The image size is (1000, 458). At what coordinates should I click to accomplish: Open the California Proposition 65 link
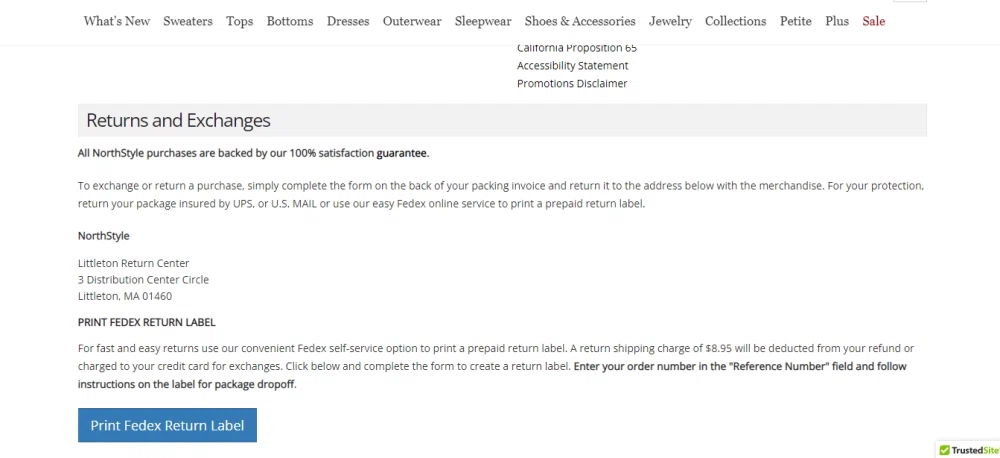coord(577,48)
